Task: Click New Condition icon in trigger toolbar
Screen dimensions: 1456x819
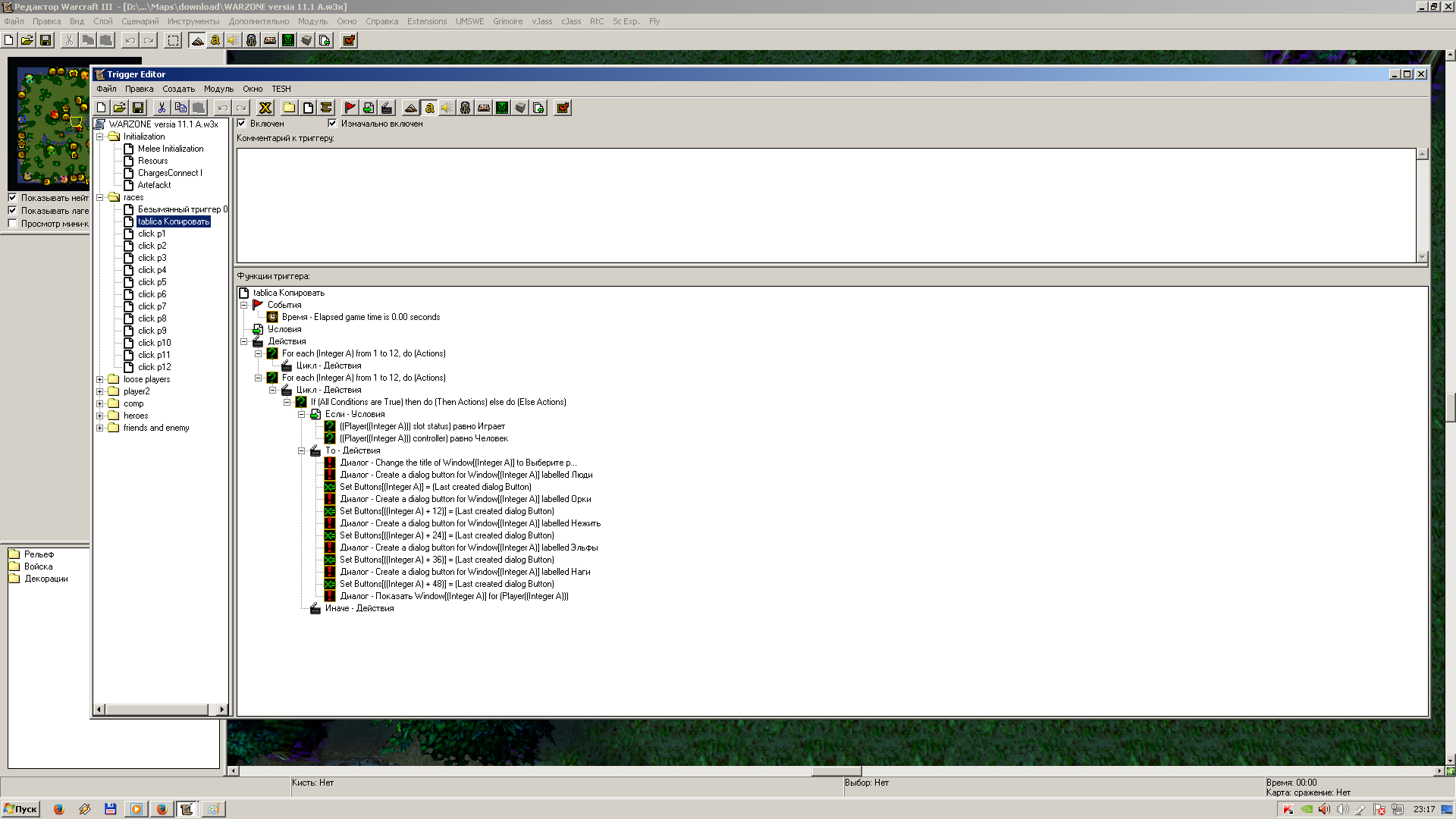Action: [x=368, y=108]
